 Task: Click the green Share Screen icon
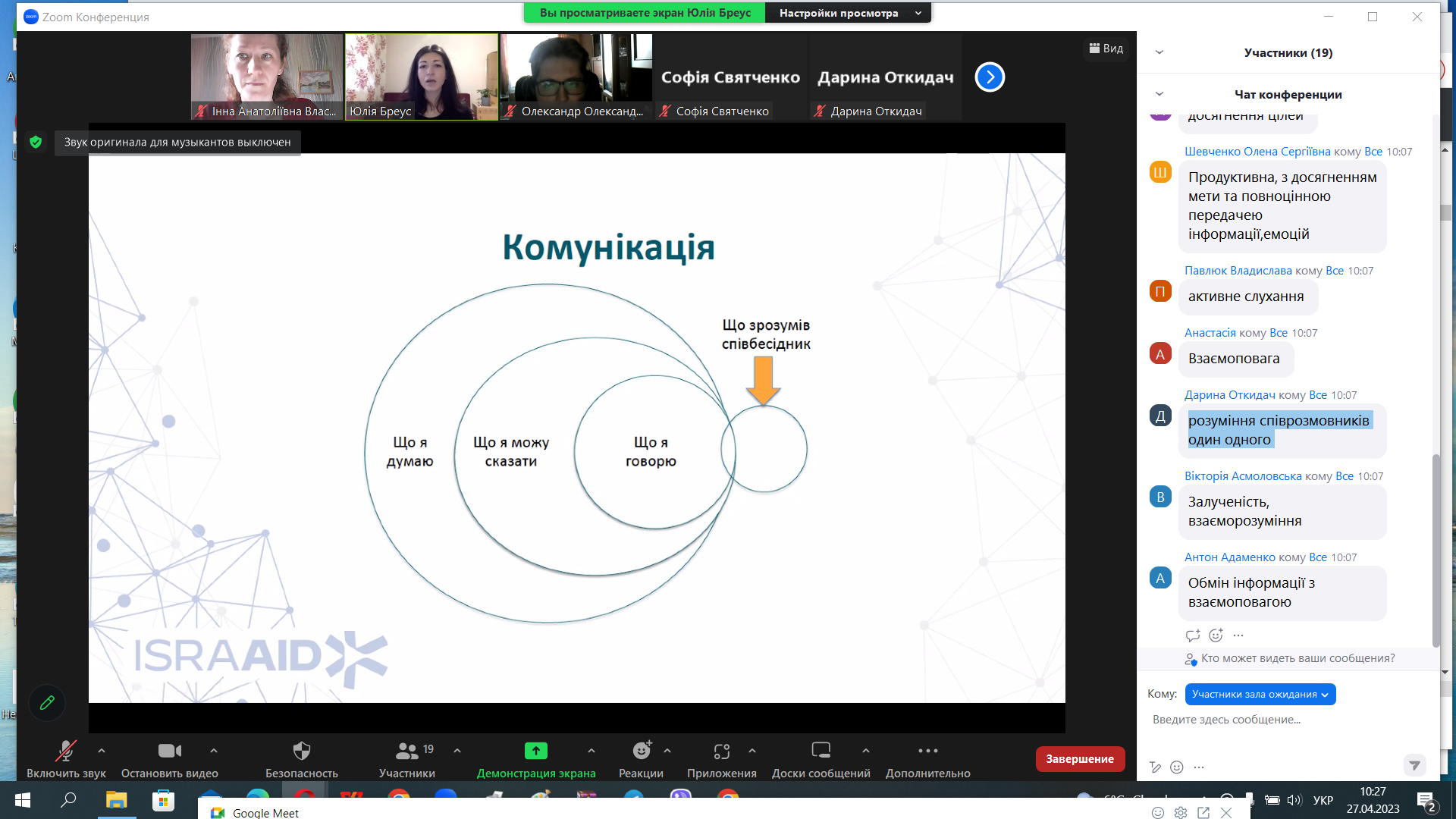point(535,751)
